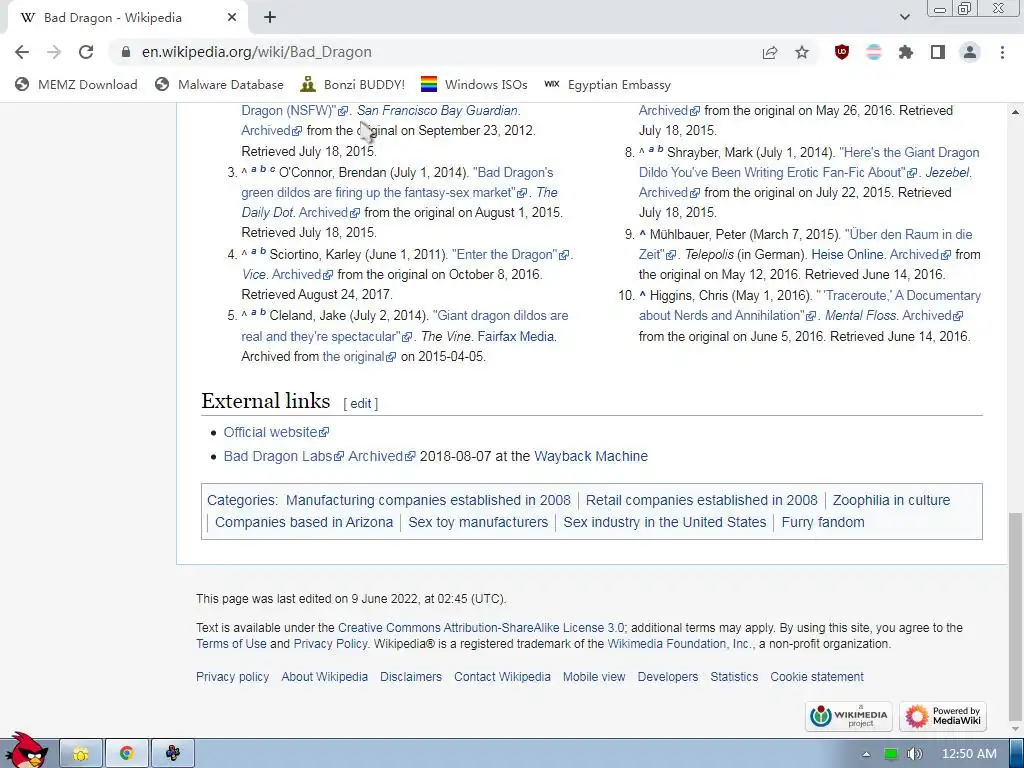Open the Egyptian Embassy bookmark
The height and width of the screenshot is (768, 1024).
click(x=607, y=84)
